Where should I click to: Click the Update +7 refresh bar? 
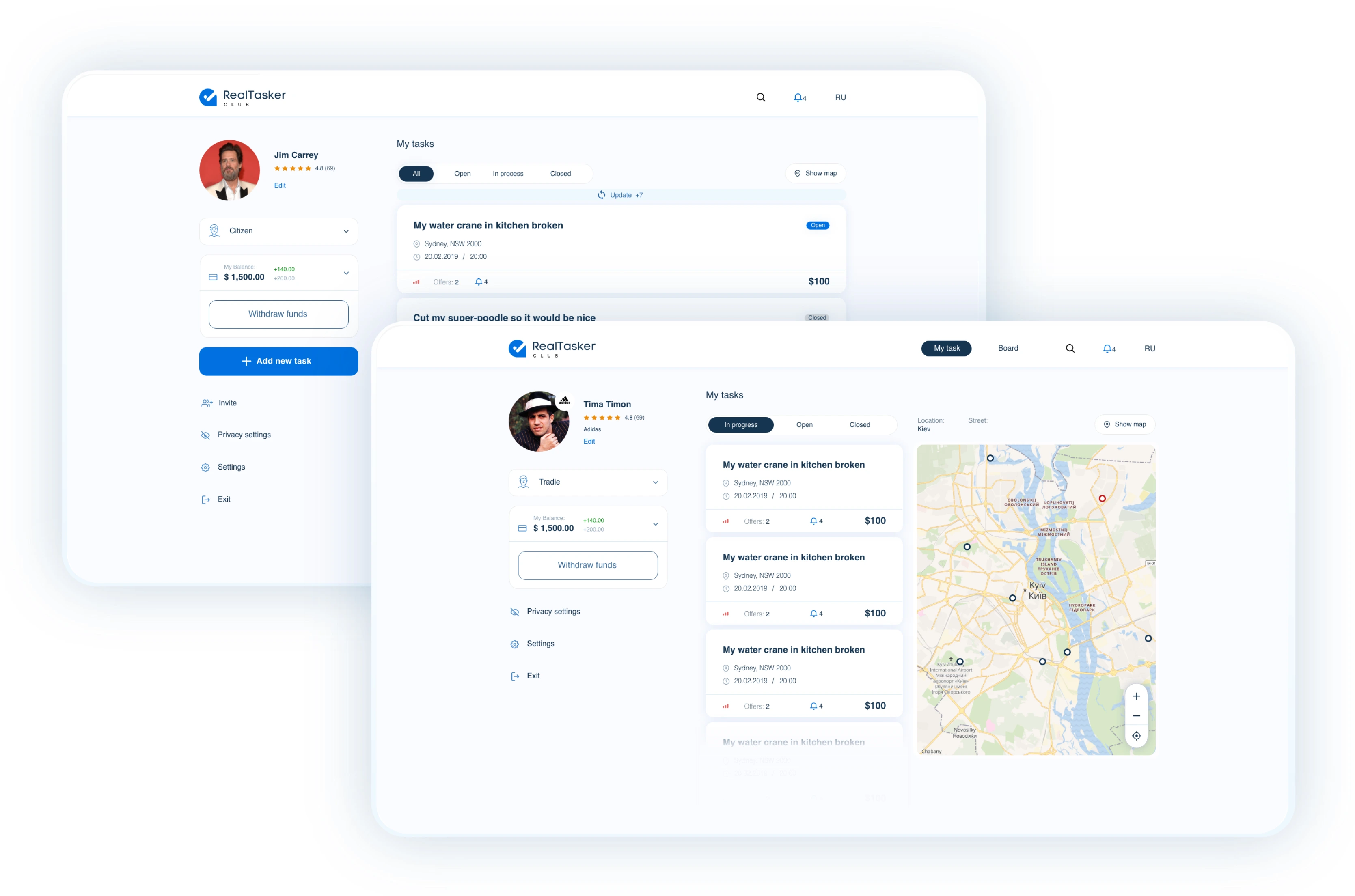tap(621, 196)
